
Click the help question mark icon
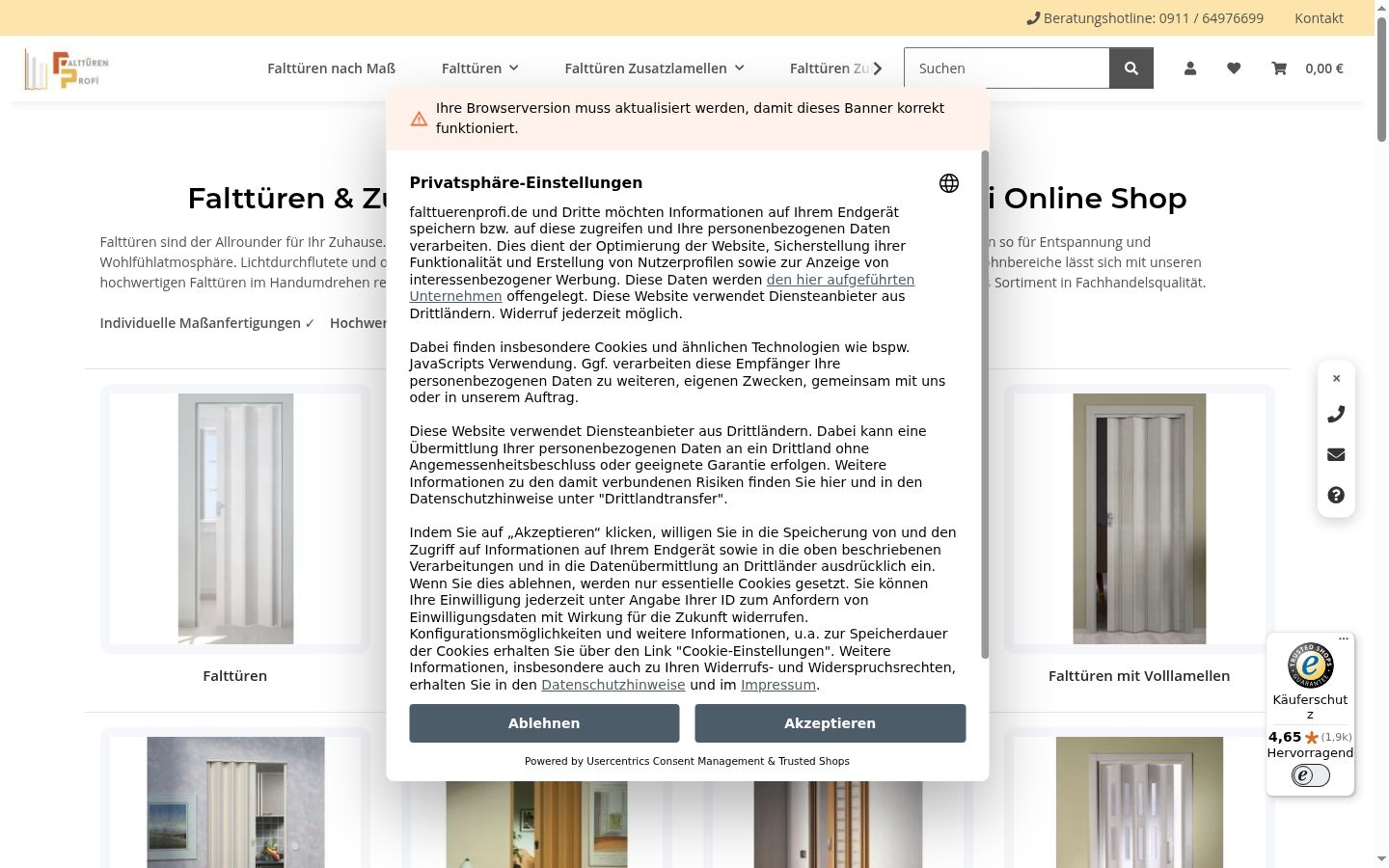[1336, 495]
